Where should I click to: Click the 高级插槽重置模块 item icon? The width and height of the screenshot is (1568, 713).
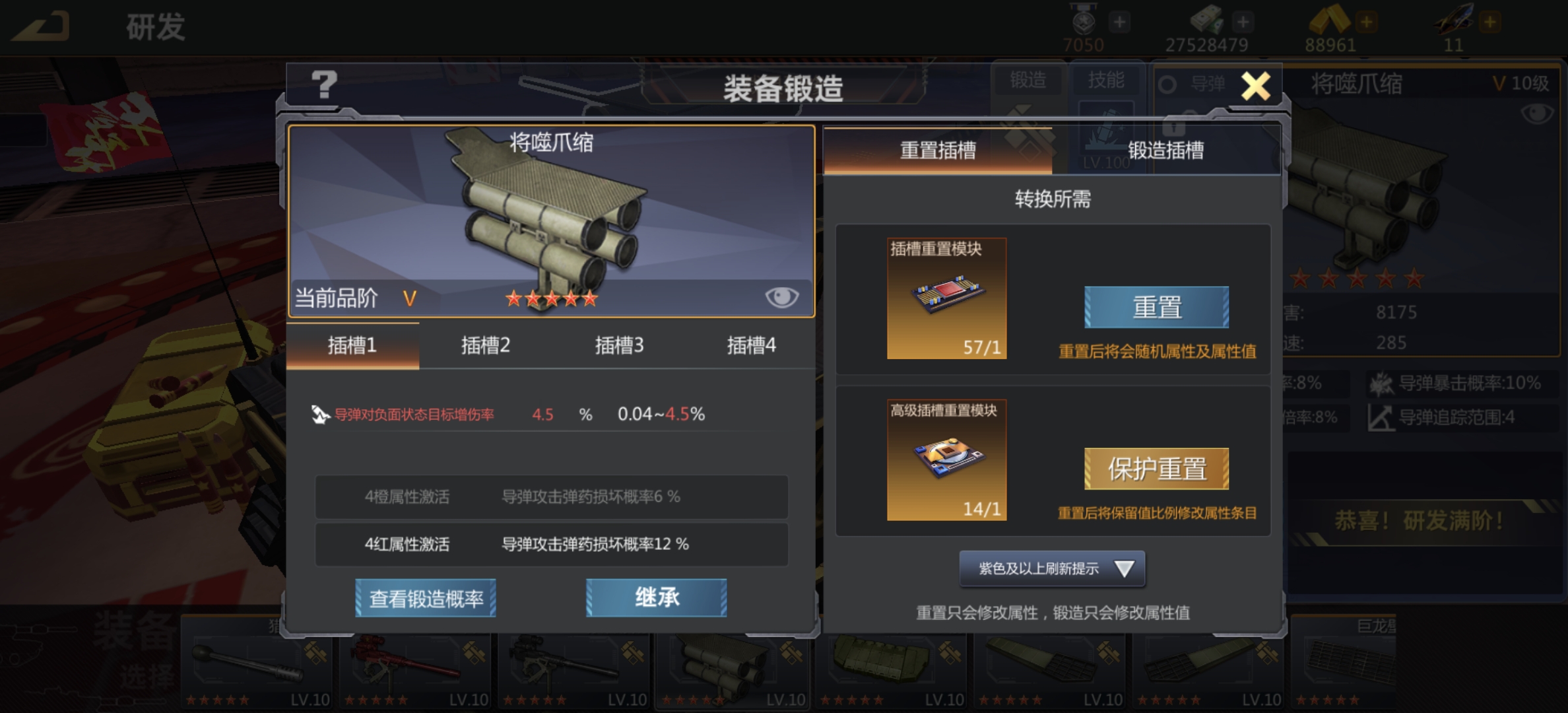(x=946, y=460)
